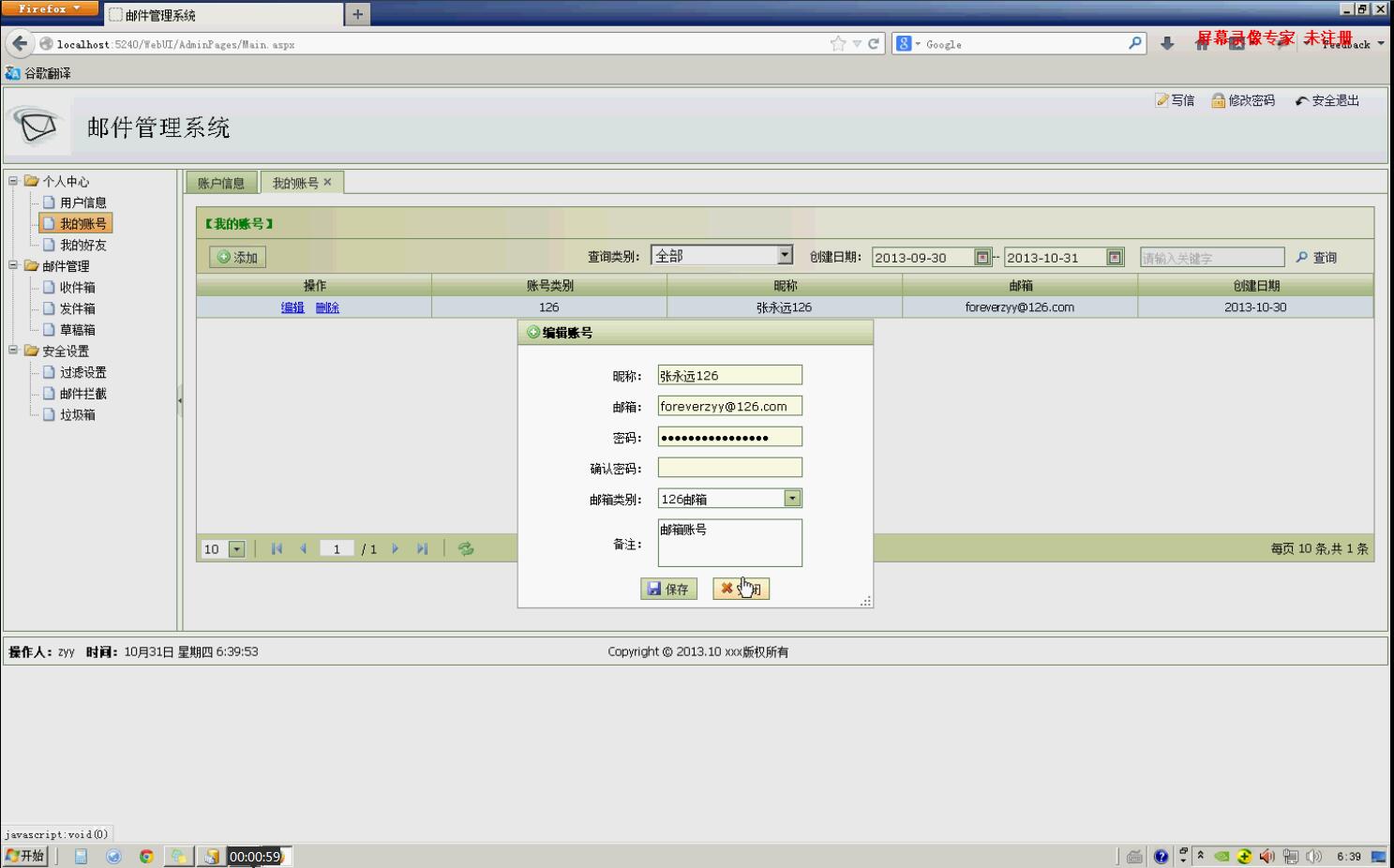This screenshot has height=868, width=1394.
Task: Open 收件箱 inbox
Action: 69,288
